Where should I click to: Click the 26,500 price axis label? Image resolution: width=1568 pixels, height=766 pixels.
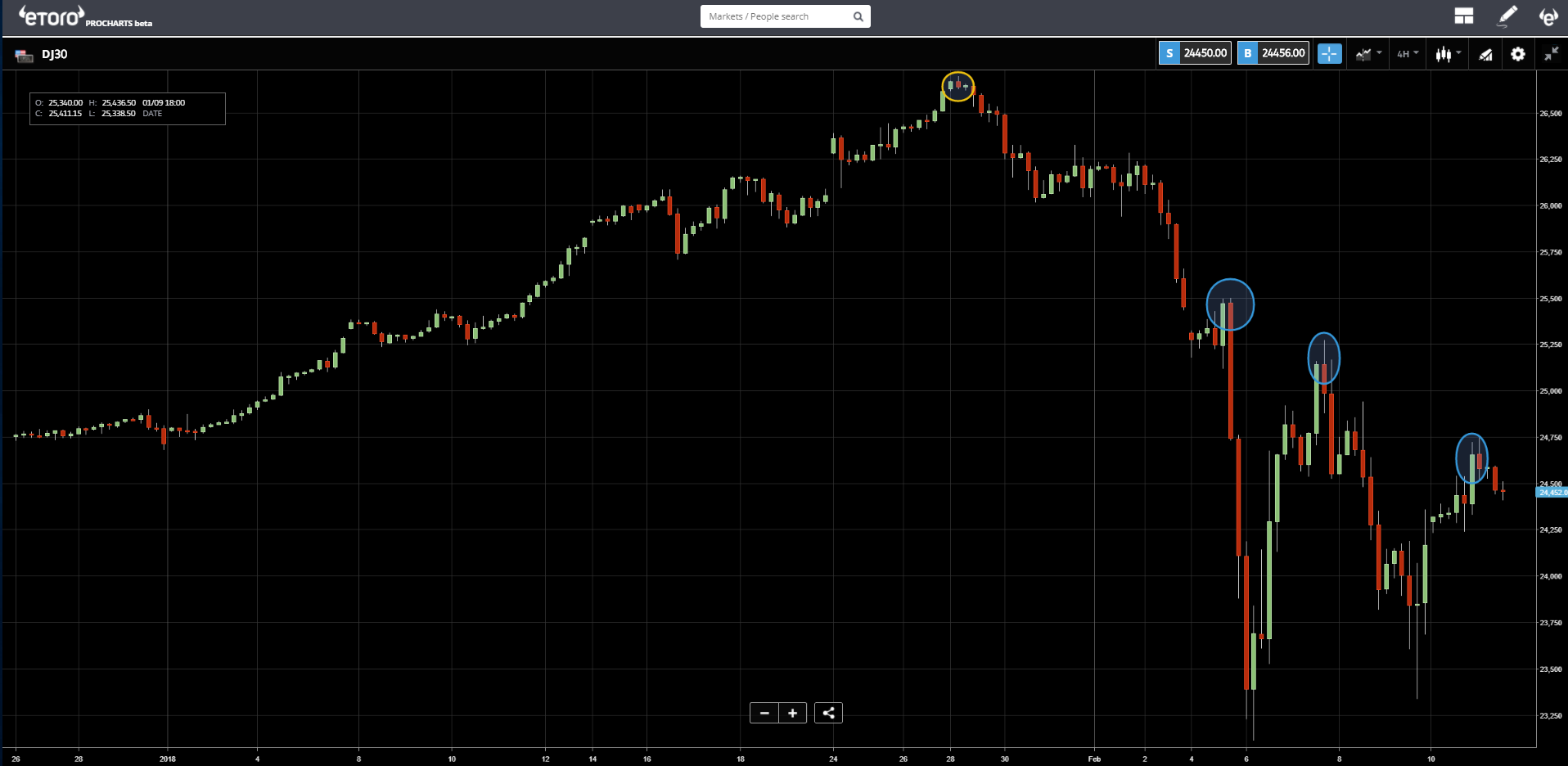click(1550, 113)
